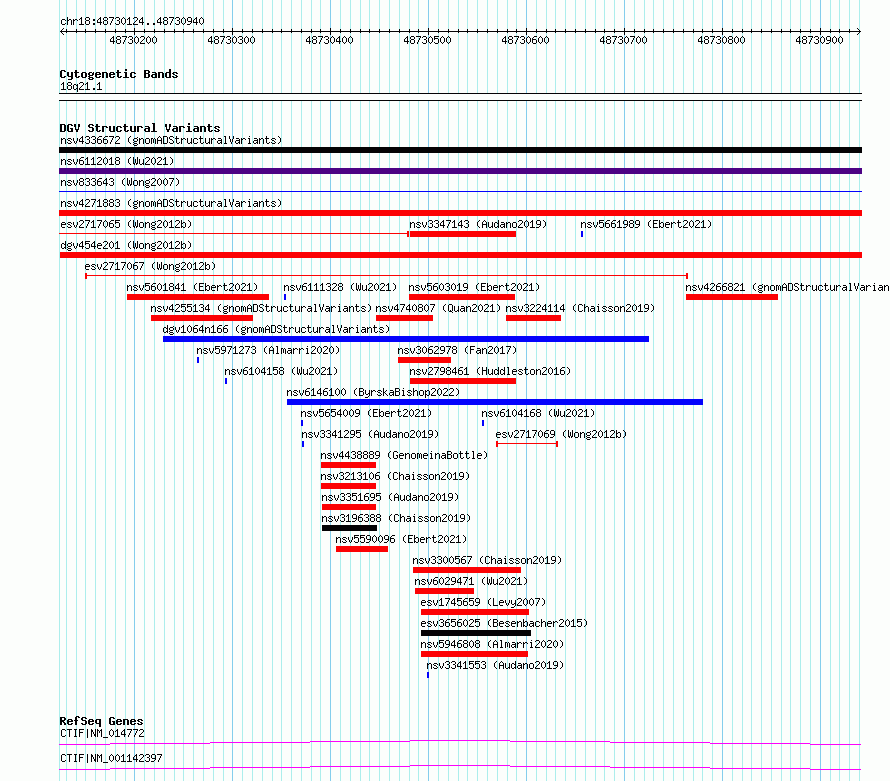Click the chr18:48730124..48730940 region label

click(132, 21)
